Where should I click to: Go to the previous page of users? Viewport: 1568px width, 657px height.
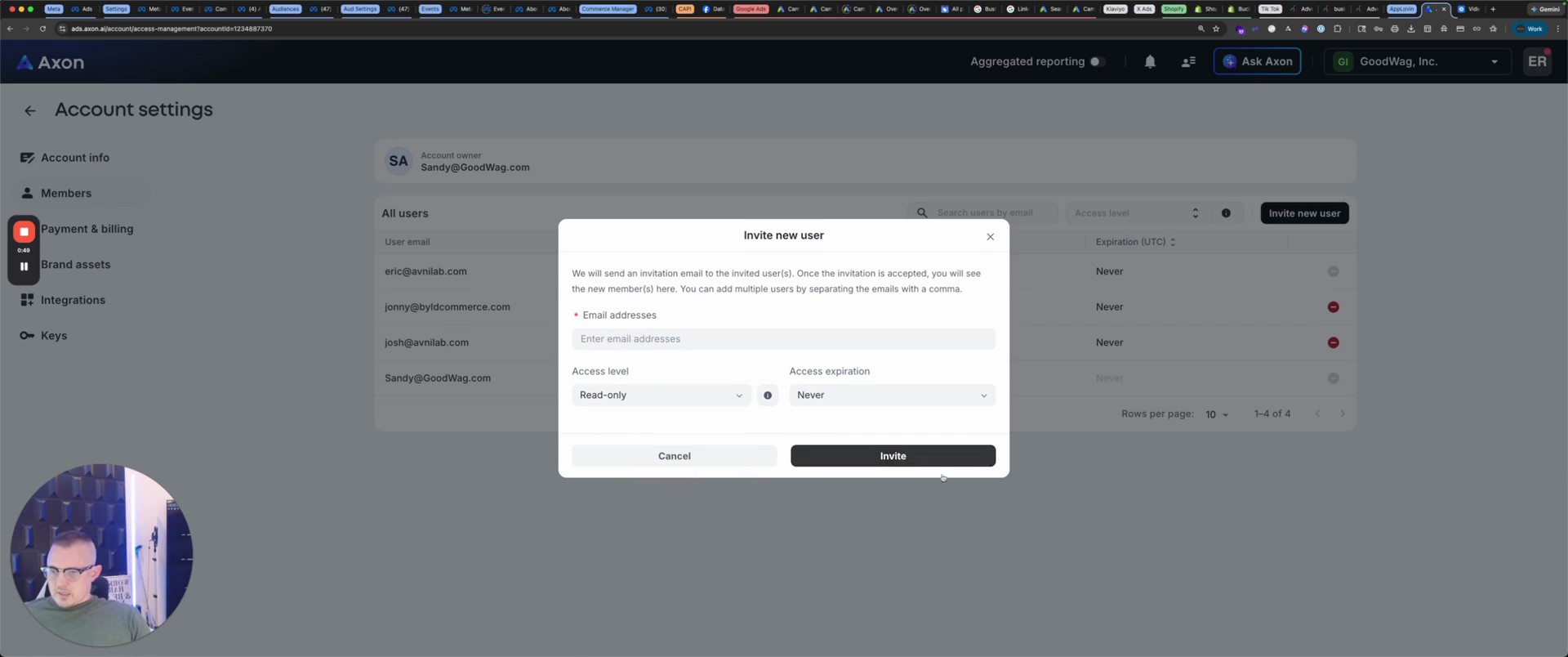[x=1317, y=414]
